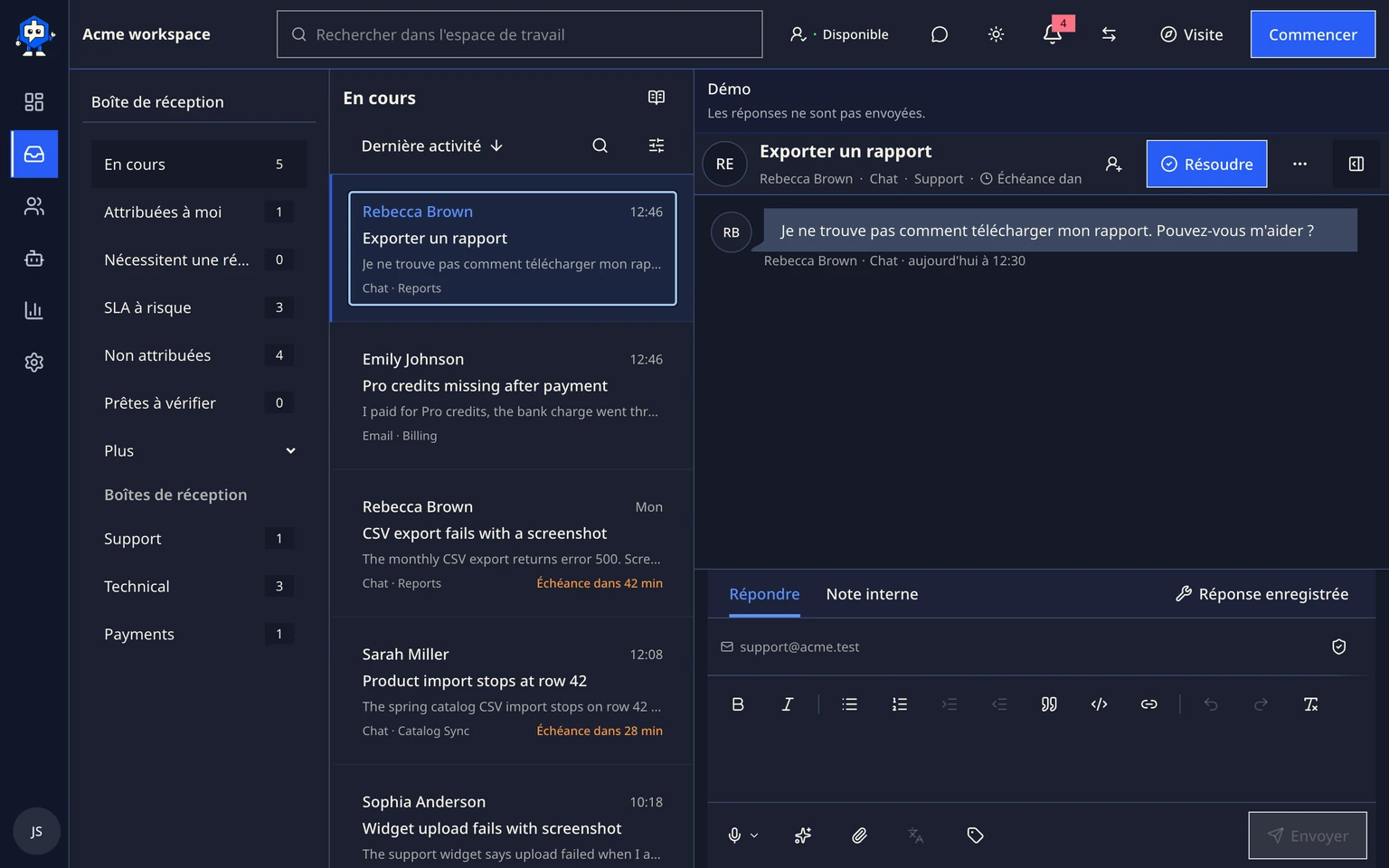Viewport: 1389px width, 868px height.
Task: Apply bold formatting in the reply editor
Action: [x=738, y=704]
